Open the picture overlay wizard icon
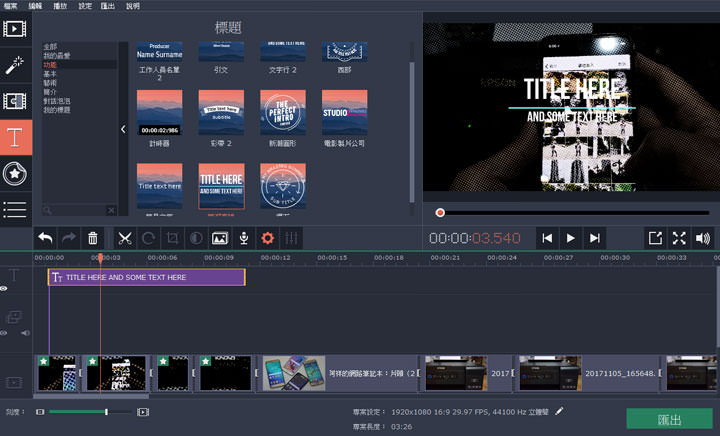Viewport: 720px width, 436px height. (220, 238)
